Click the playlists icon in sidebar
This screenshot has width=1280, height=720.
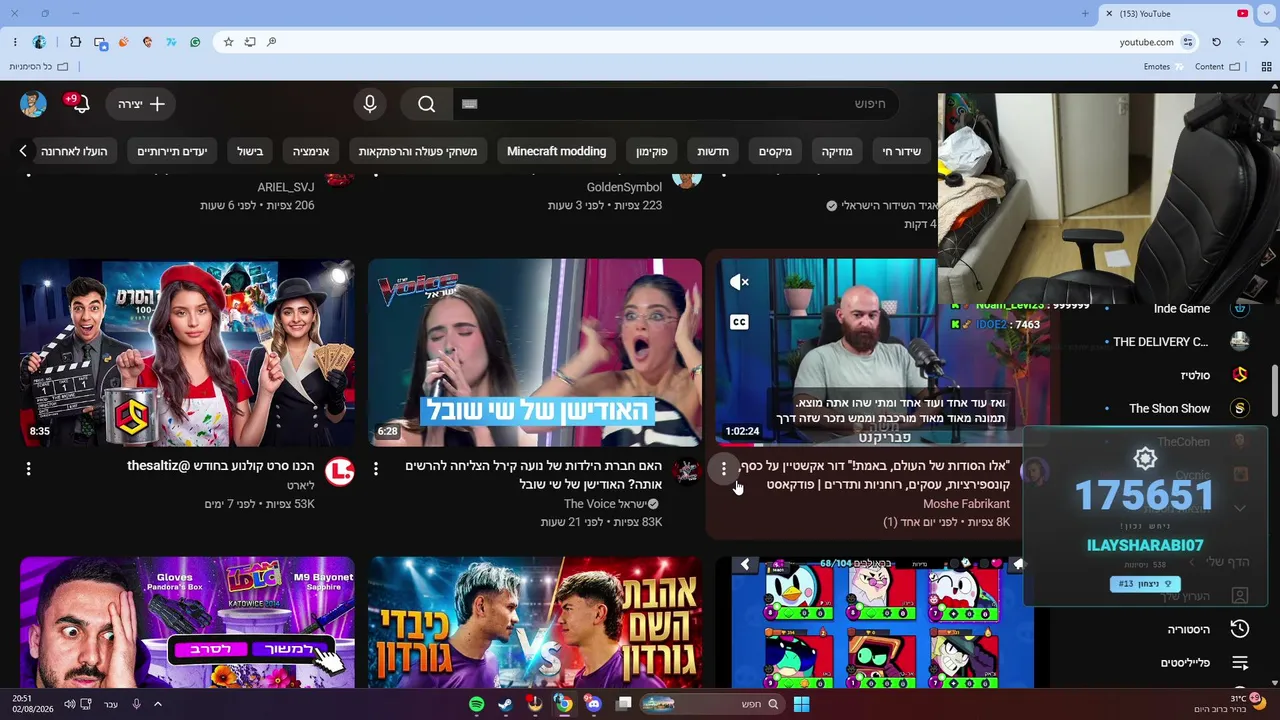(x=1240, y=663)
